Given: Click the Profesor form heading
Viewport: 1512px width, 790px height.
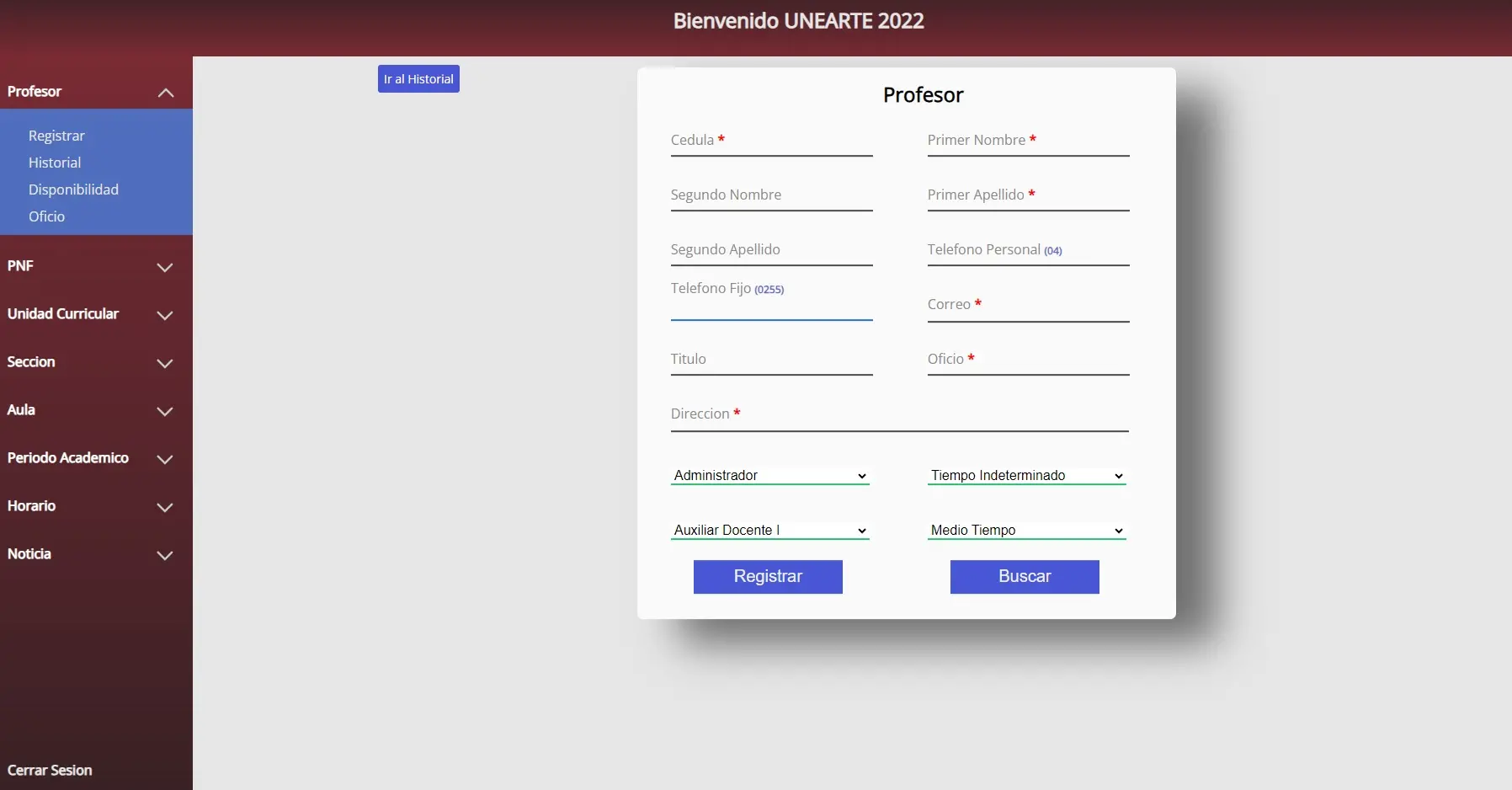Looking at the screenshot, I should 924,95.
